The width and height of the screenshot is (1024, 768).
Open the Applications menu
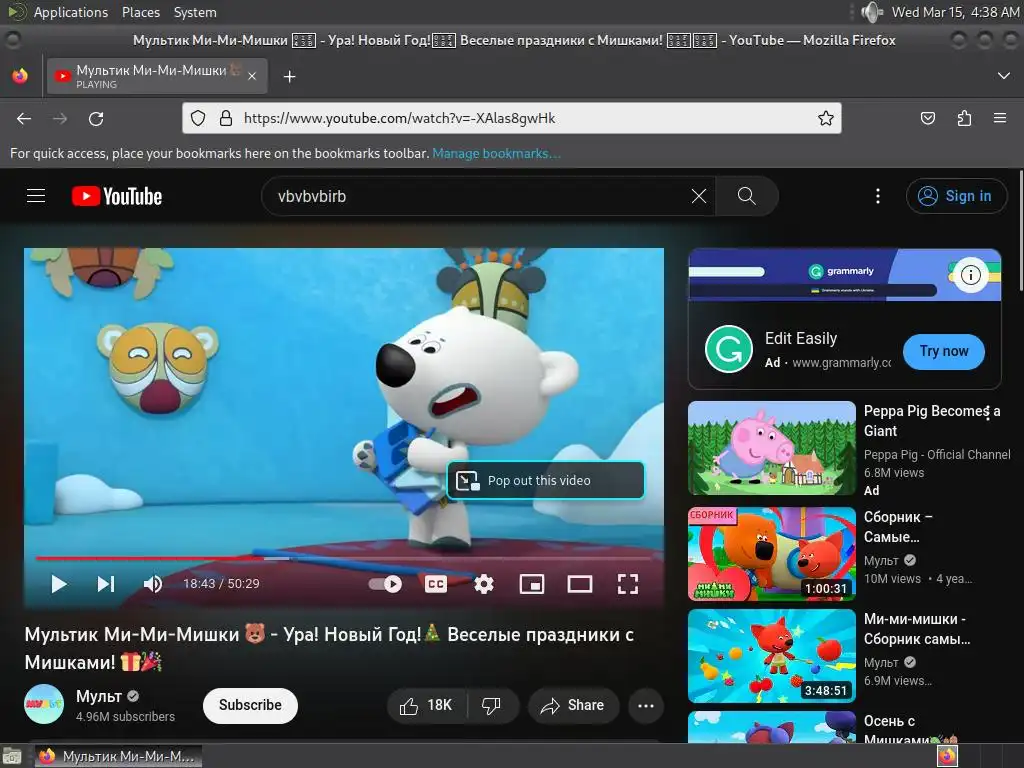pos(71,12)
